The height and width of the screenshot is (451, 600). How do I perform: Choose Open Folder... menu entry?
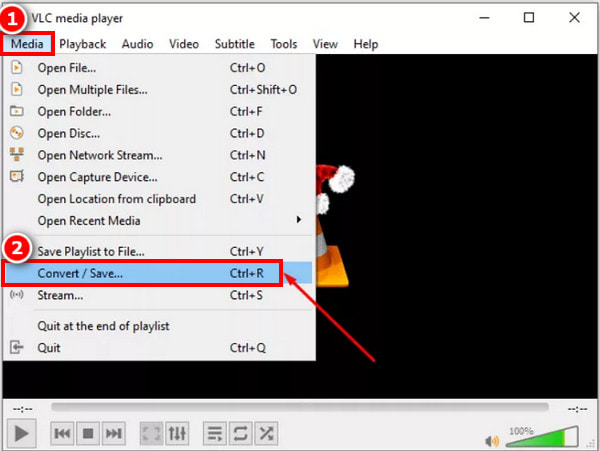[159, 111]
